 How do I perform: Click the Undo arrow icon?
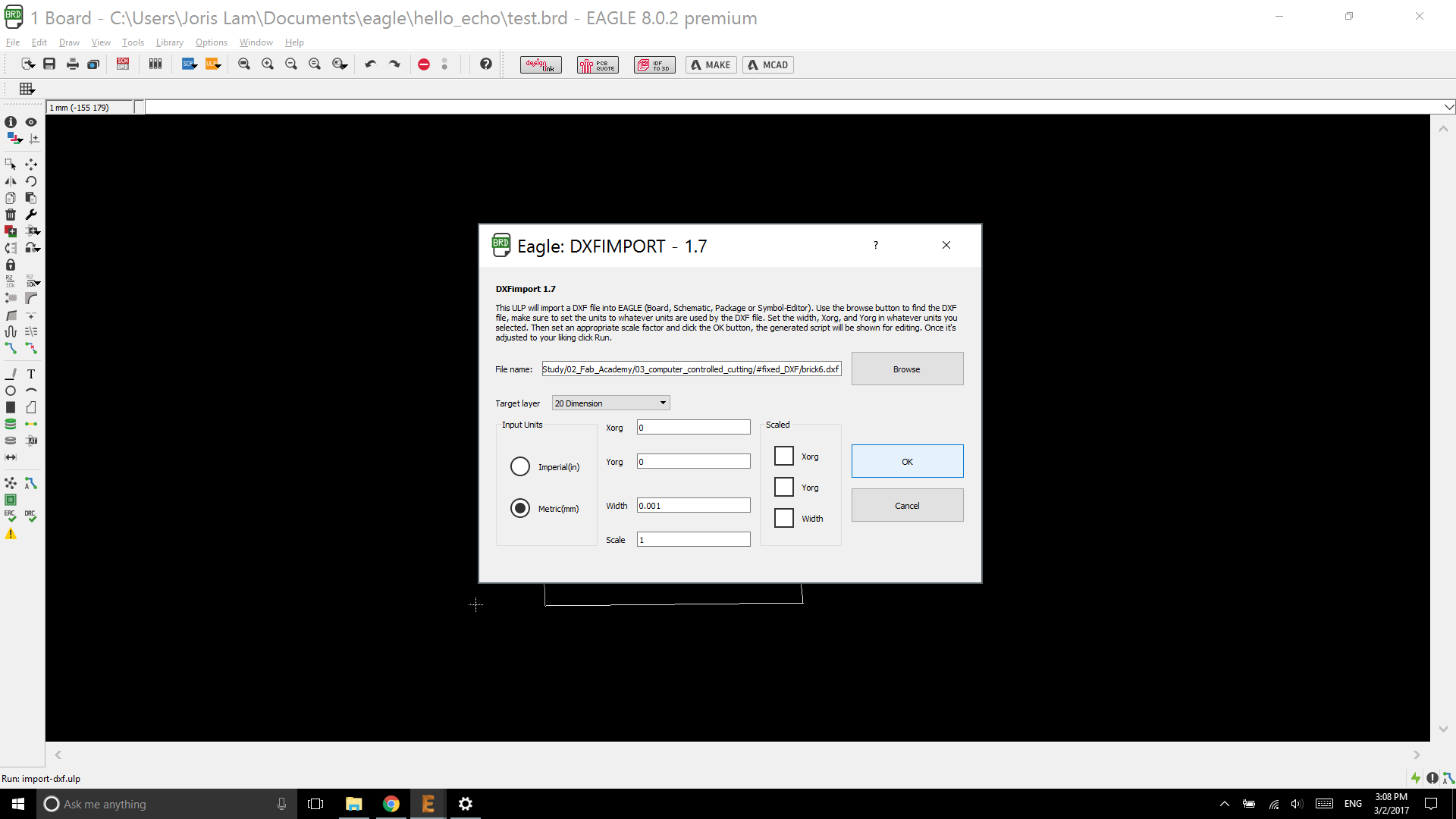click(370, 64)
